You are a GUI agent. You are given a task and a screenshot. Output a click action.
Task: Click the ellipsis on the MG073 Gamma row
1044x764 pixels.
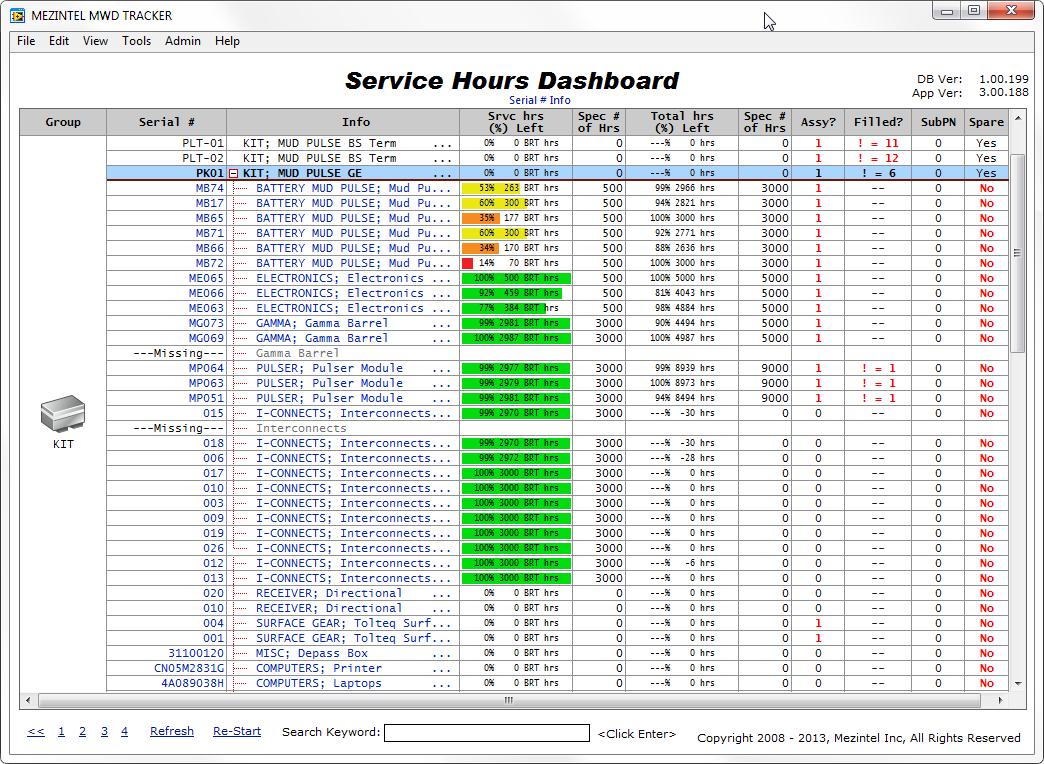[x=442, y=323]
